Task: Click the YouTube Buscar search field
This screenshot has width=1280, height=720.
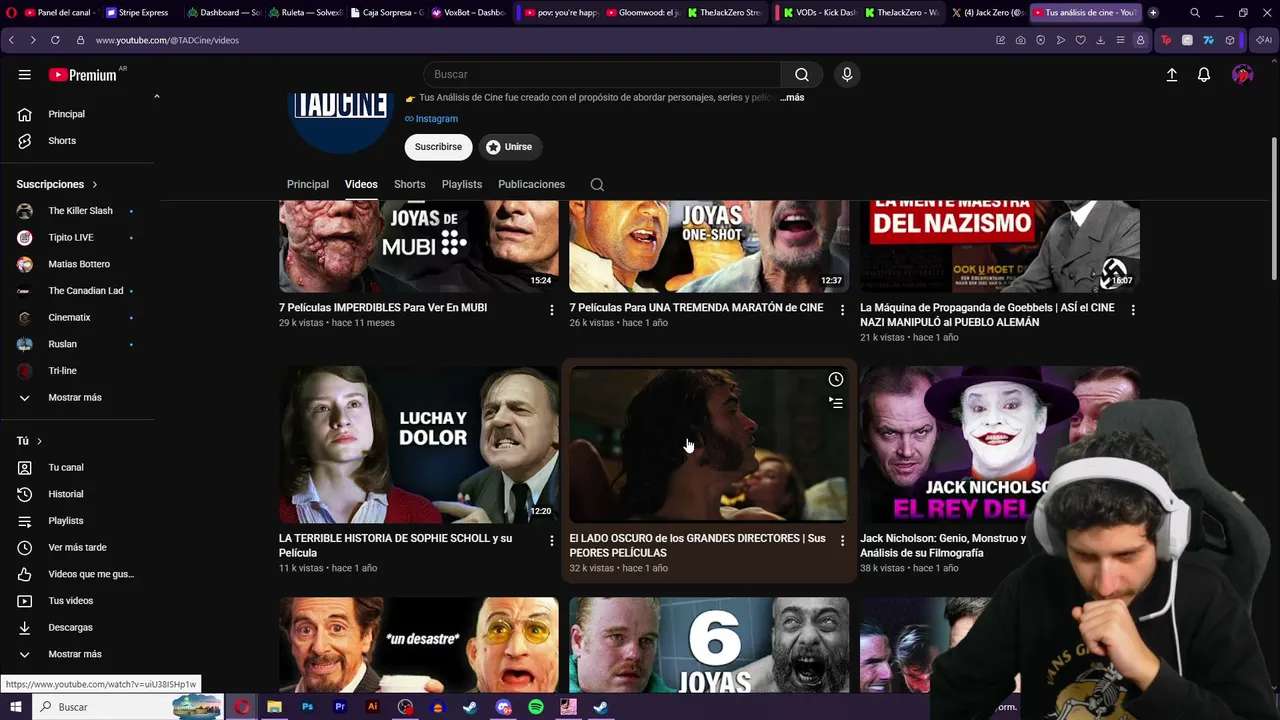Action: click(x=602, y=75)
